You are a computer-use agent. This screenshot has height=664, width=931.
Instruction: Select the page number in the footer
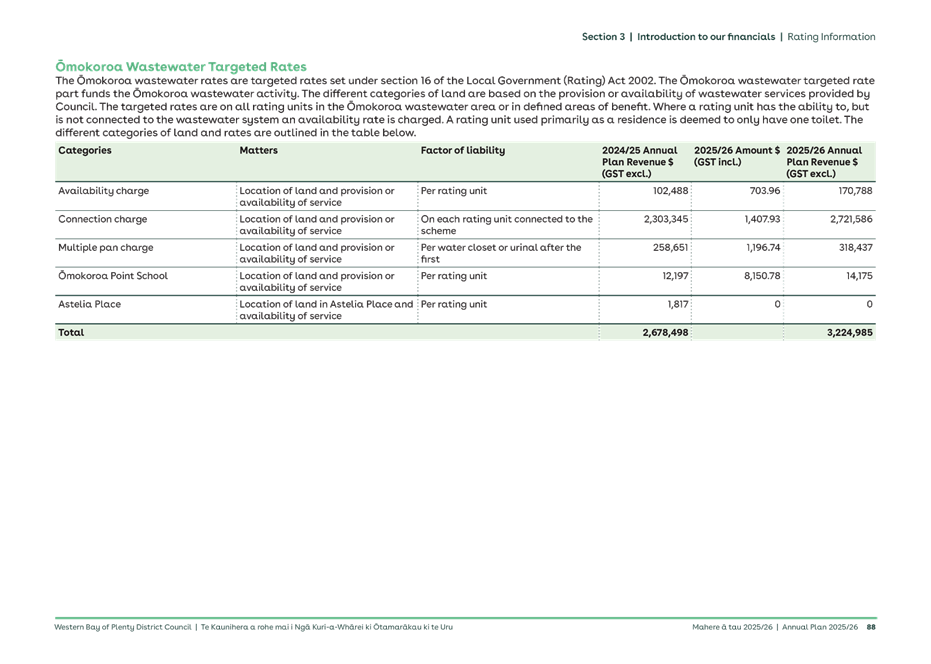[x=872, y=628]
